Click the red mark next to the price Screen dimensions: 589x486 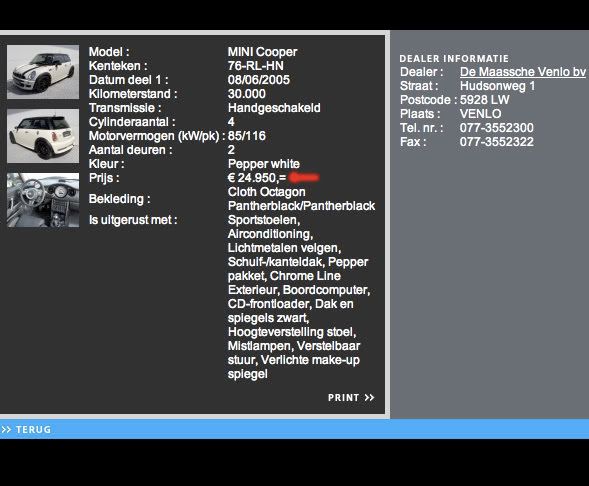point(304,177)
